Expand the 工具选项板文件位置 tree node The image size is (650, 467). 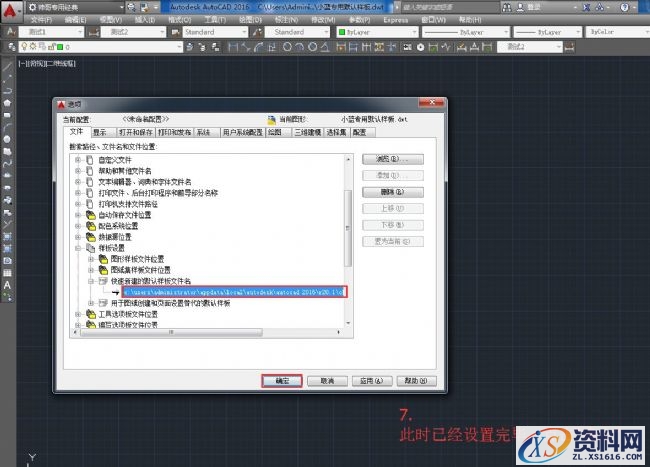click(78, 314)
